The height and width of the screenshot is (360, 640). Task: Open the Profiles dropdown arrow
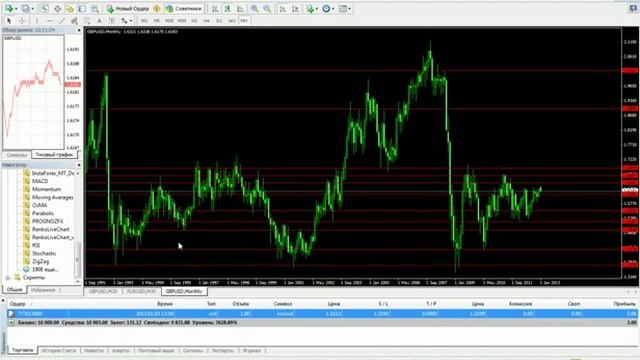(x=32, y=9)
